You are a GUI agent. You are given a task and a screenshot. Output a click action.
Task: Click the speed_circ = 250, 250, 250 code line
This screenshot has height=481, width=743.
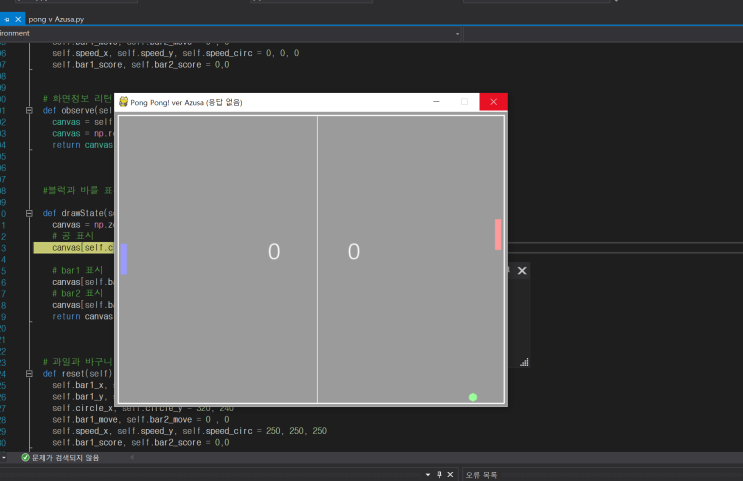190,431
